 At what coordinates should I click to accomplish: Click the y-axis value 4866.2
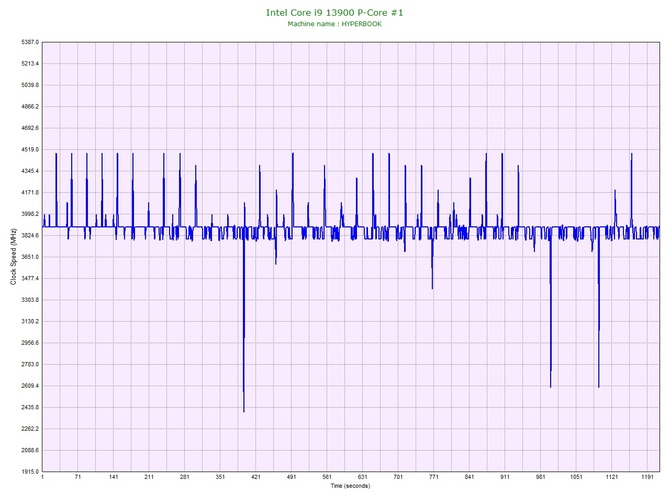(x=30, y=107)
